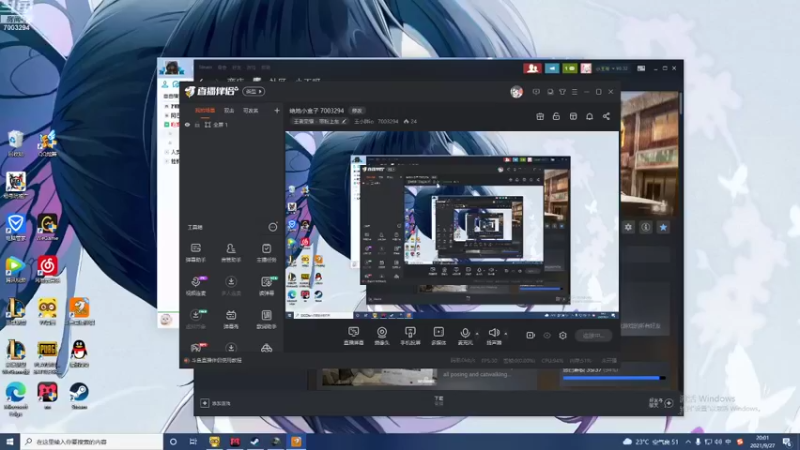The height and width of the screenshot is (450, 800).
Task: Open the PUBG desktop shortcut
Action: tap(47, 357)
